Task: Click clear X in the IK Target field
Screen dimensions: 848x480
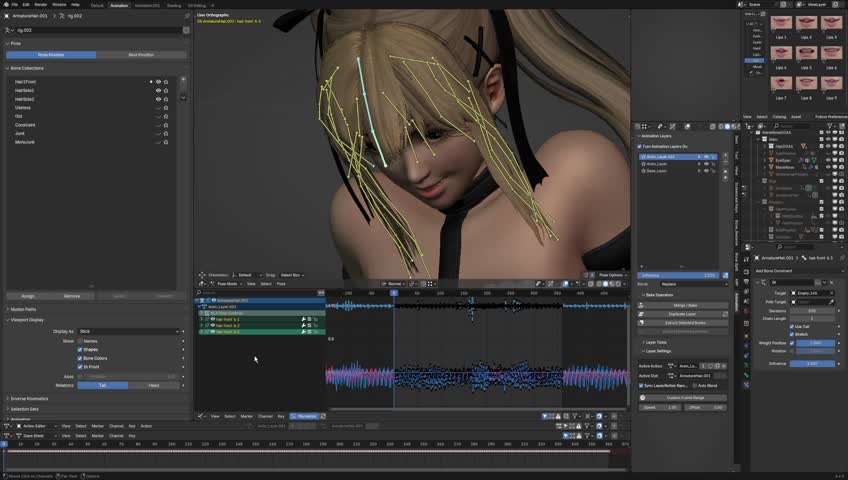Action: tap(831, 293)
